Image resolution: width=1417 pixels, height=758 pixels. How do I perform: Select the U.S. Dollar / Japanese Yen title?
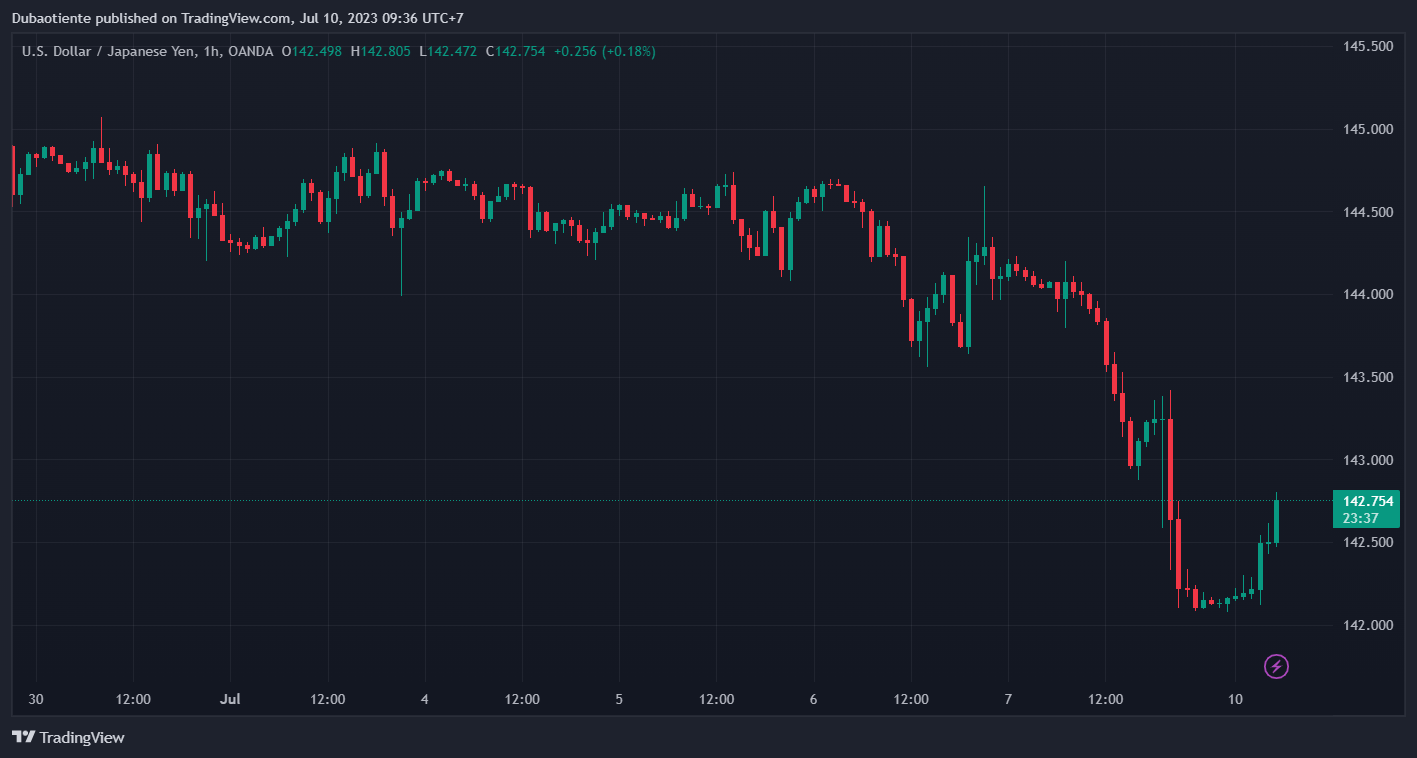(x=120, y=51)
